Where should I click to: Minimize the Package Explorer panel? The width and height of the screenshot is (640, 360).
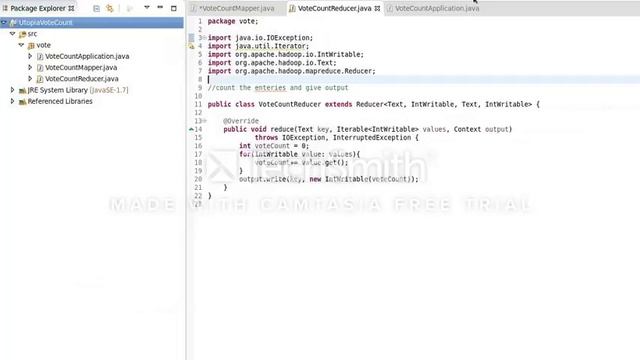[x=160, y=8]
